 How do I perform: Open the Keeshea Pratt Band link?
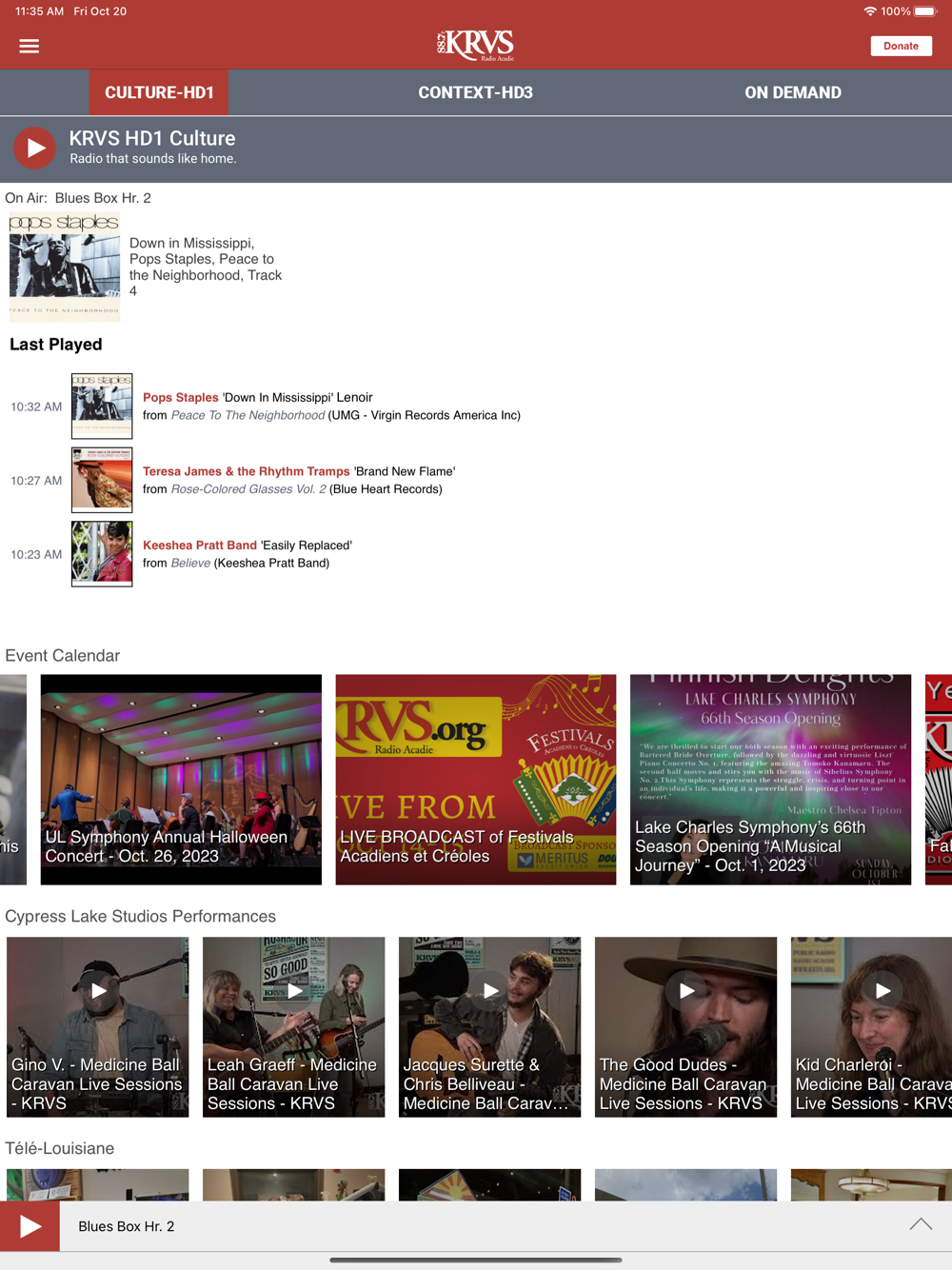(200, 546)
